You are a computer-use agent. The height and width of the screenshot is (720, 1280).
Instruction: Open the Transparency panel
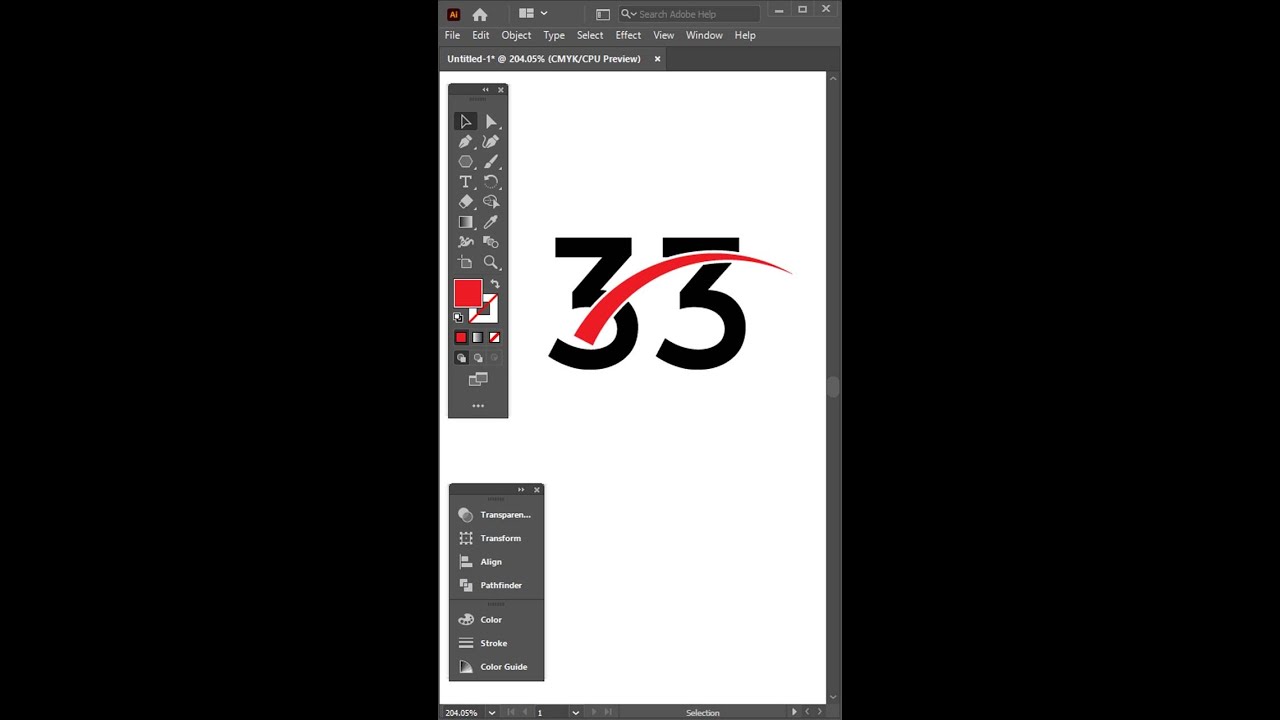point(496,515)
